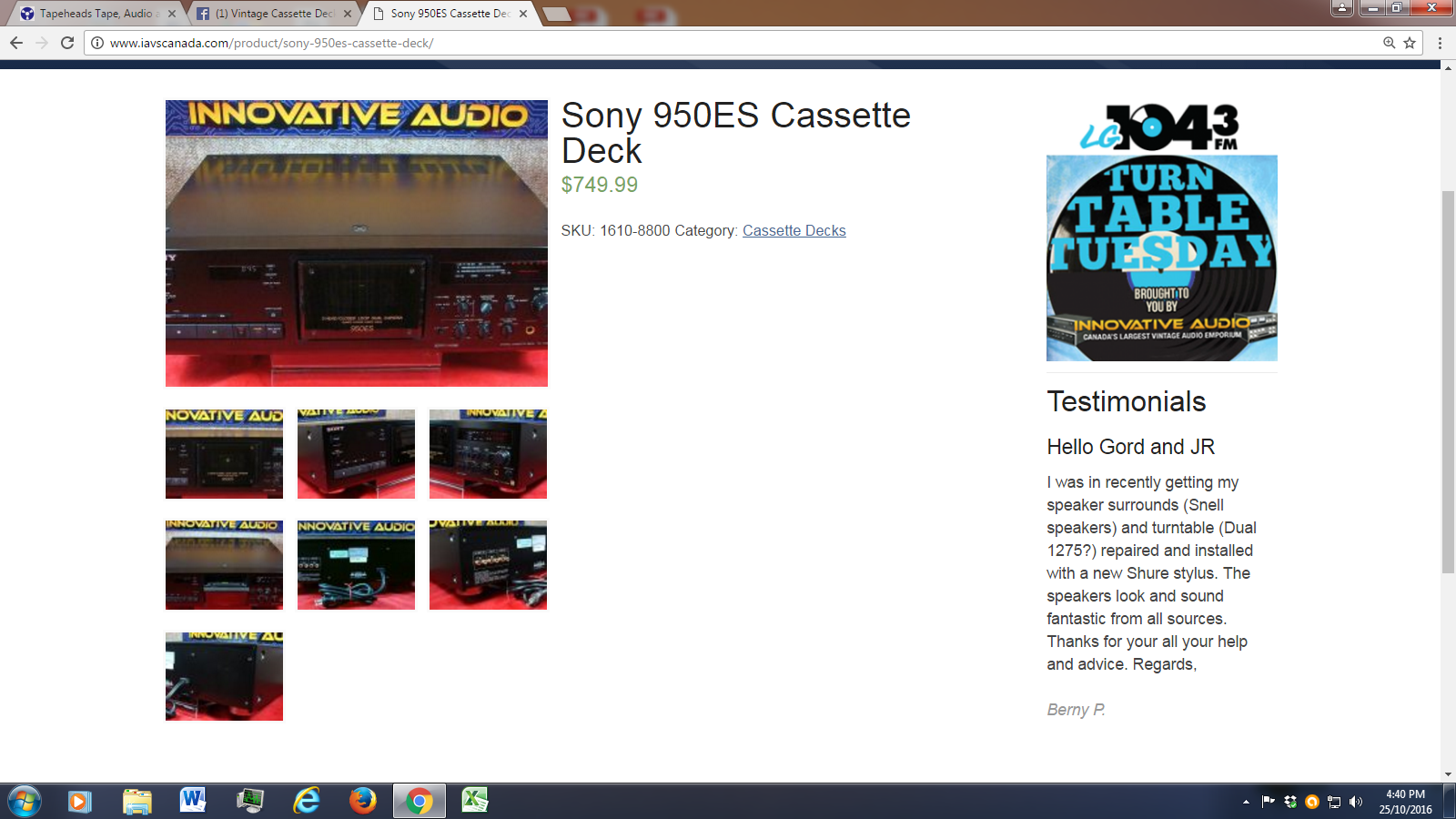Image resolution: width=1456 pixels, height=819 pixels.
Task: Click the Berny P. author name
Action: pyautogui.click(x=1076, y=710)
